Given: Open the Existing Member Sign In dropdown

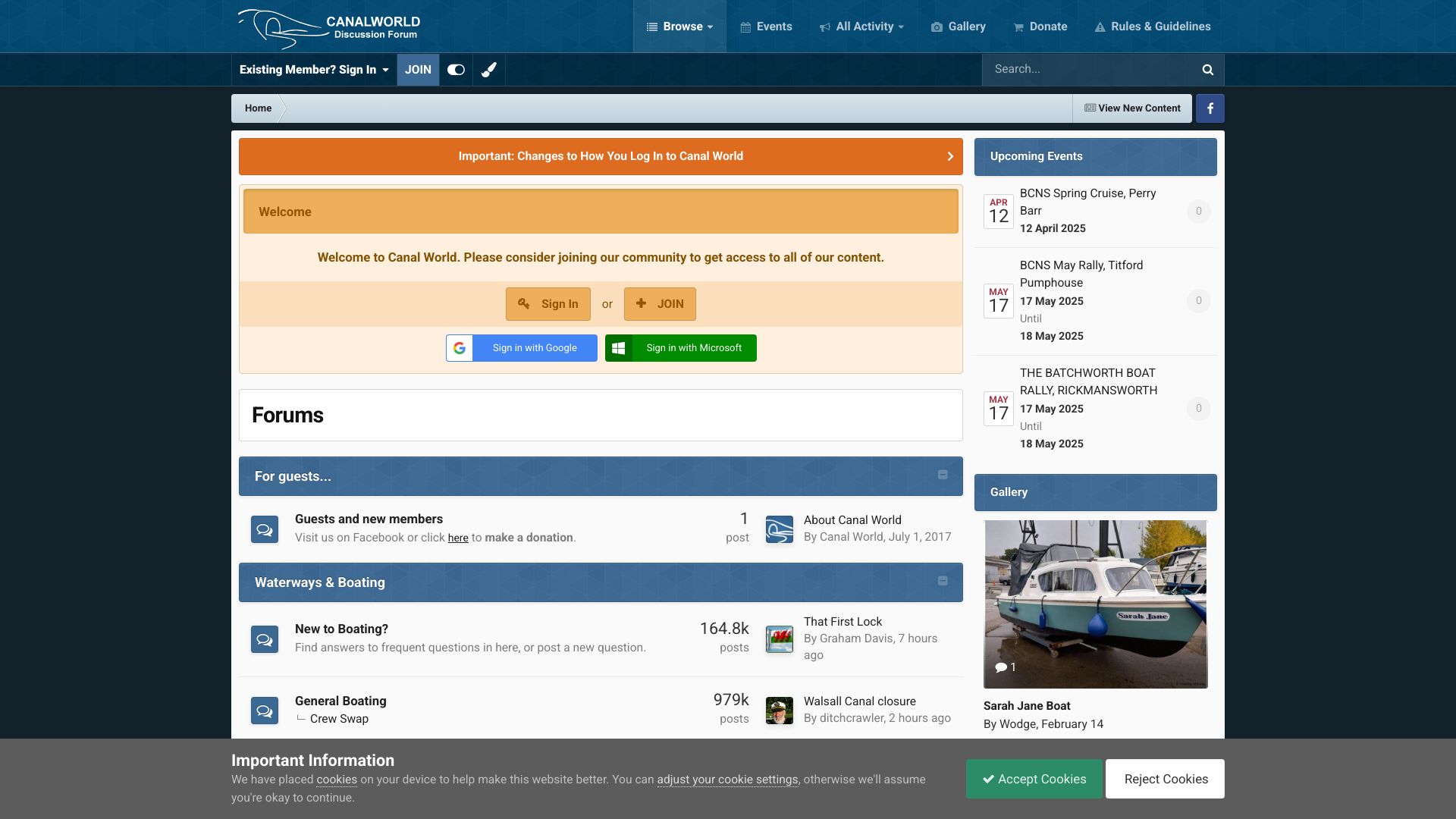Looking at the screenshot, I should point(314,70).
